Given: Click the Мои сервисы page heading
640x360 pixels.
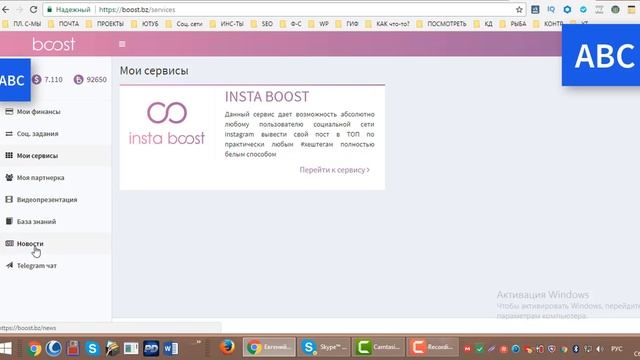Looking at the screenshot, I should [154, 71].
